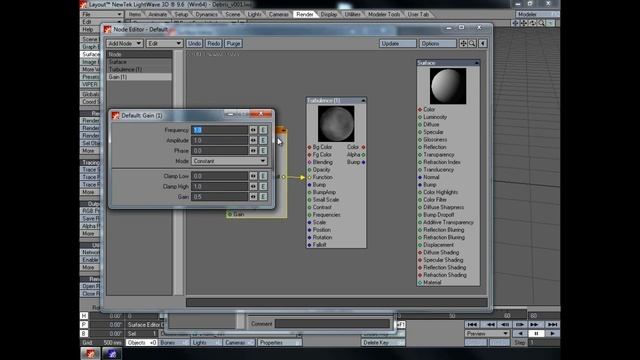Go to last frame playback button
Screen dimensions: 640x360
(552, 324)
